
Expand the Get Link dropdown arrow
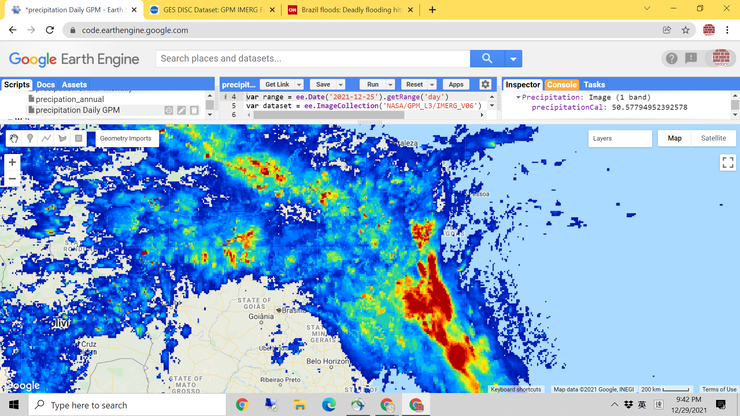(298, 85)
